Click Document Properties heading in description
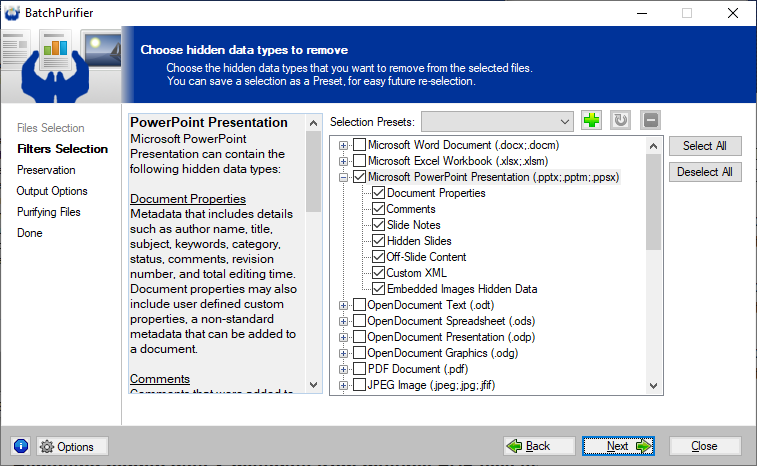The height and width of the screenshot is (466, 757). tap(188, 199)
